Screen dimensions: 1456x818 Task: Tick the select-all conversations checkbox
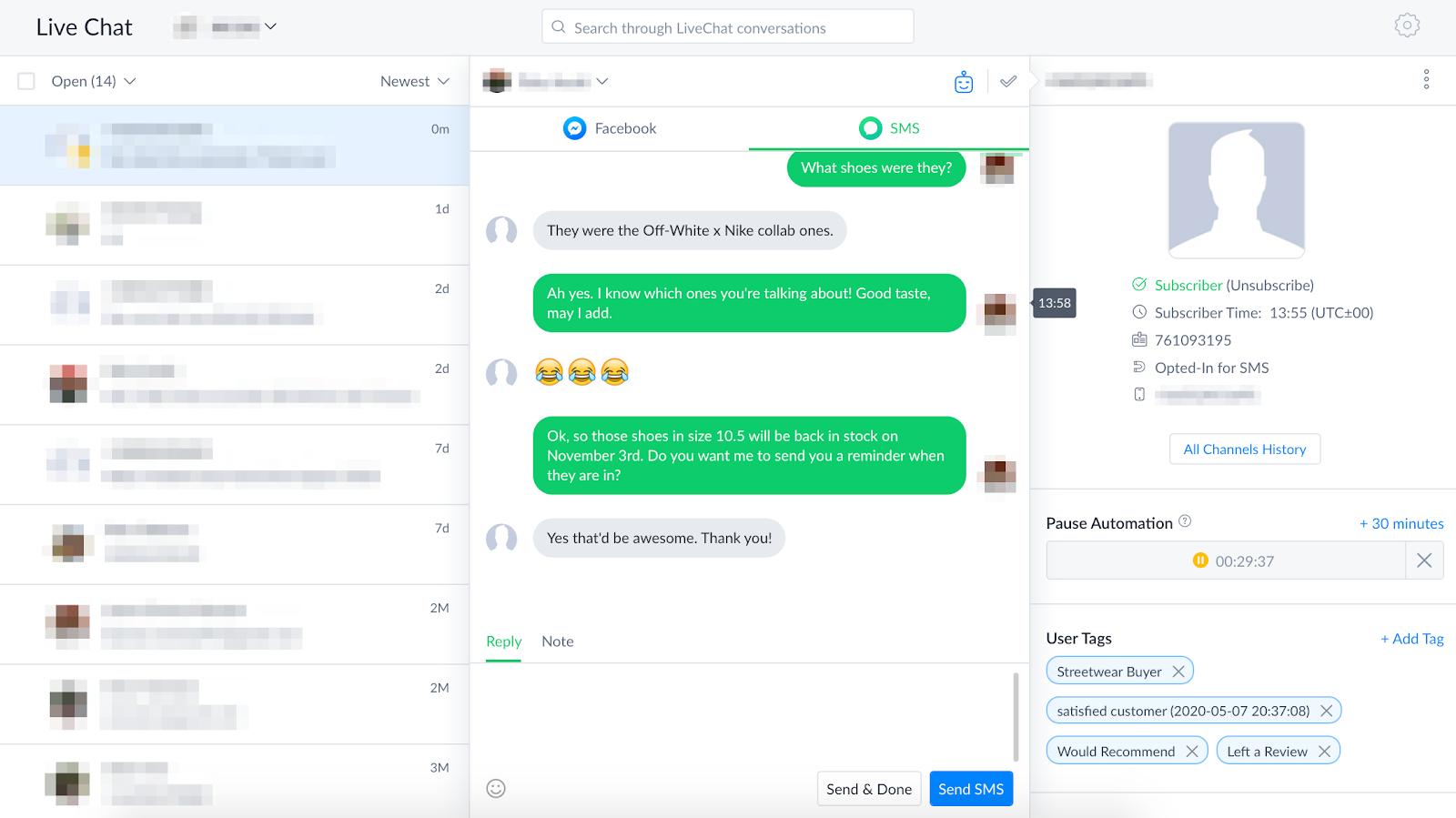point(26,81)
